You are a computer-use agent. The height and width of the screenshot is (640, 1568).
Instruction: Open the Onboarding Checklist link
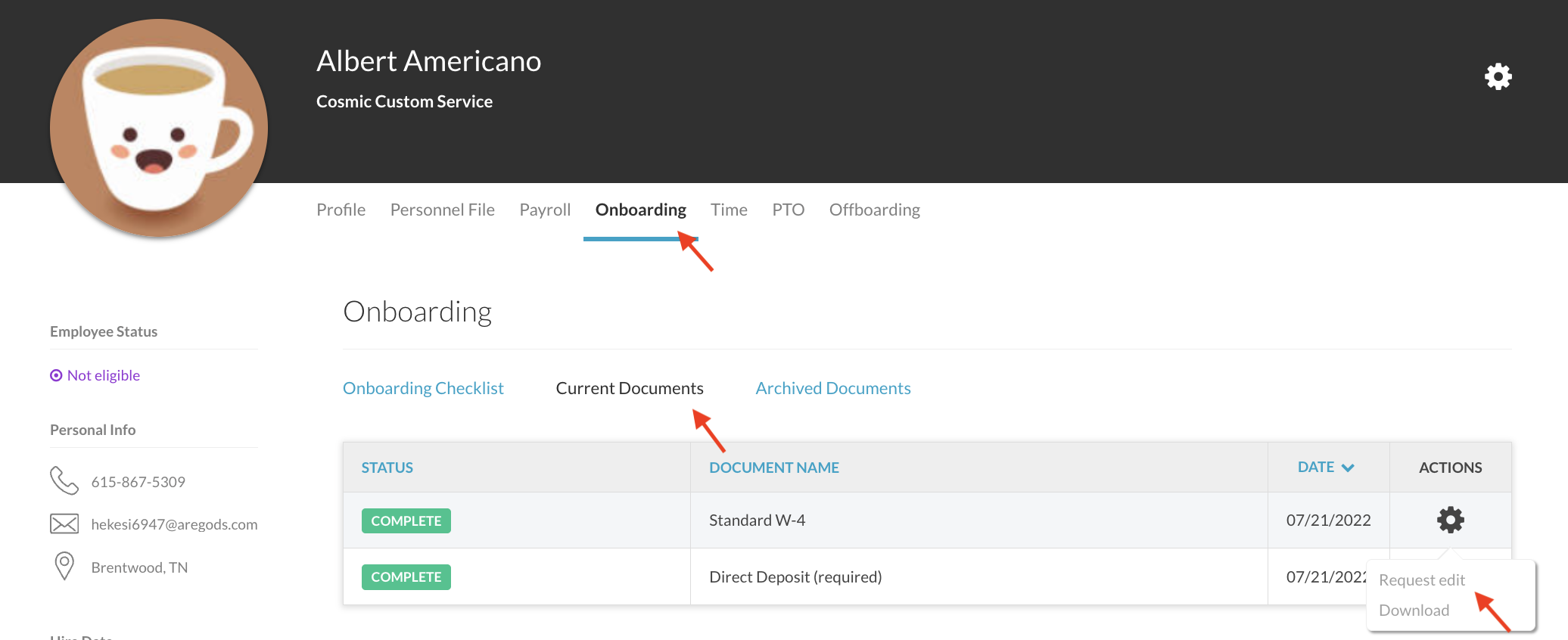(423, 388)
